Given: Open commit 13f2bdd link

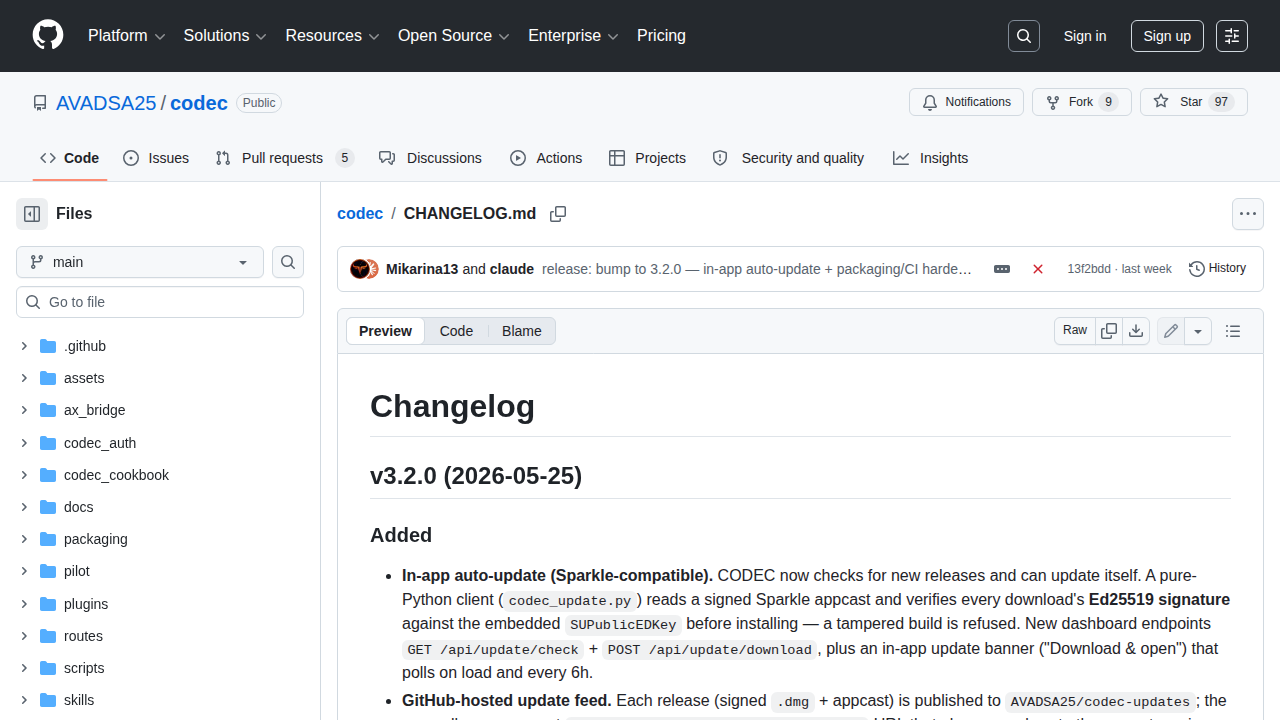Looking at the screenshot, I should pos(1087,269).
